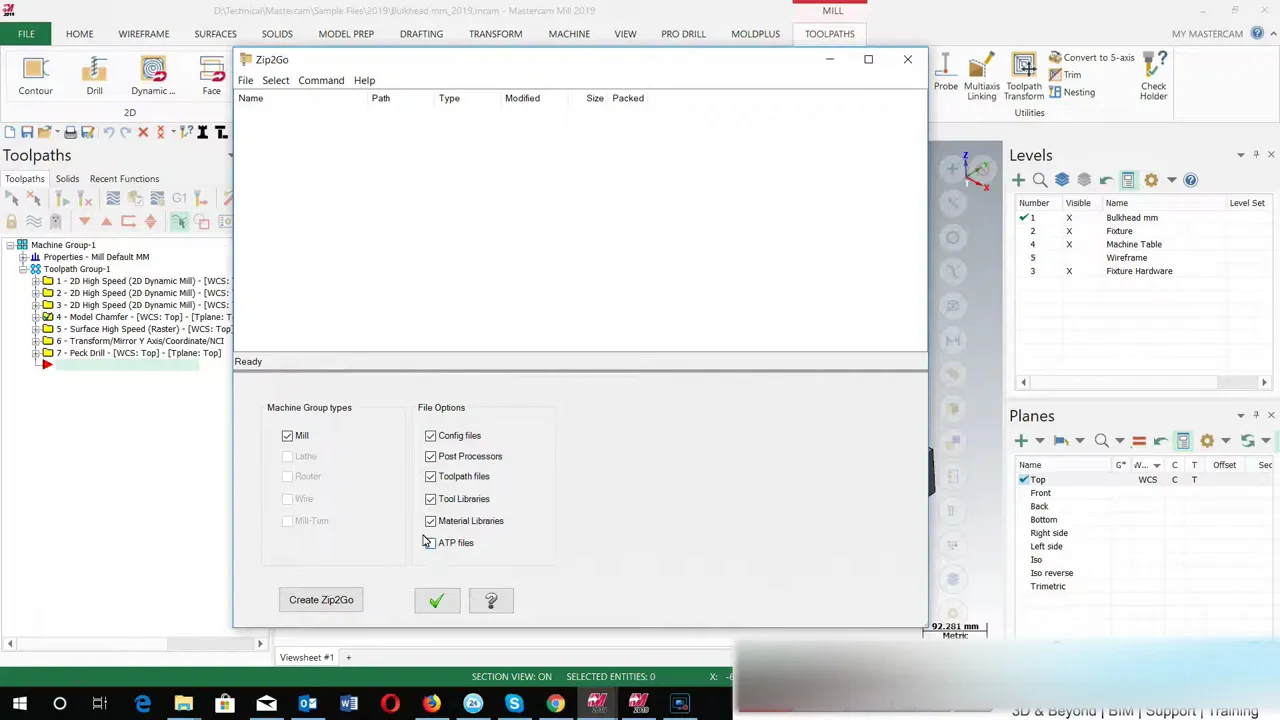Open the Probe utility

tap(945, 78)
